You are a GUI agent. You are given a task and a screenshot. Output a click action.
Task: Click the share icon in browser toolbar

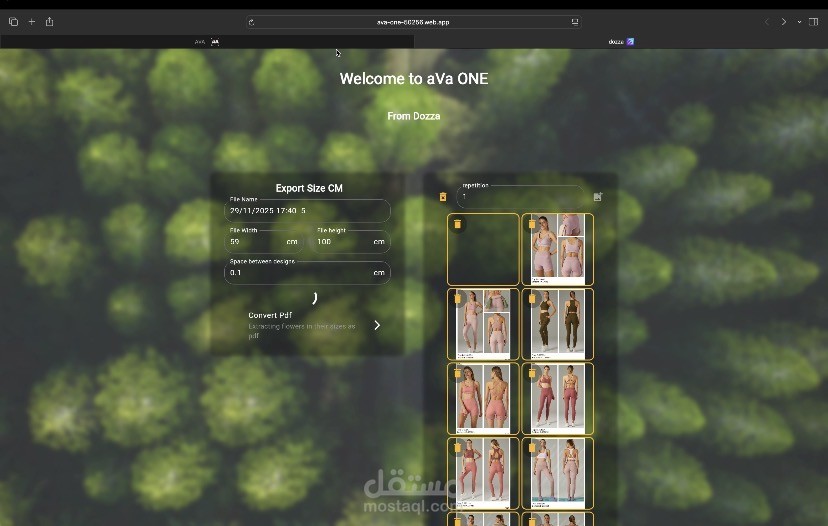tap(50, 22)
